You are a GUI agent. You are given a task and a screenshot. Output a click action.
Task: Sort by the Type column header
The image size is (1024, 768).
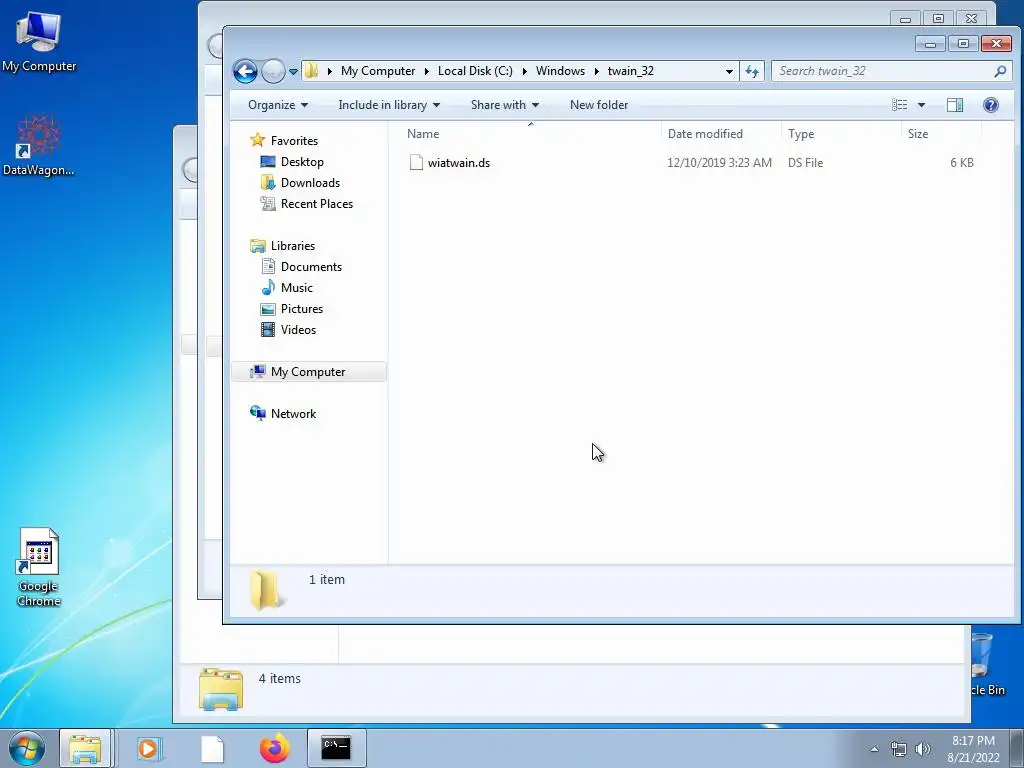click(x=801, y=134)
